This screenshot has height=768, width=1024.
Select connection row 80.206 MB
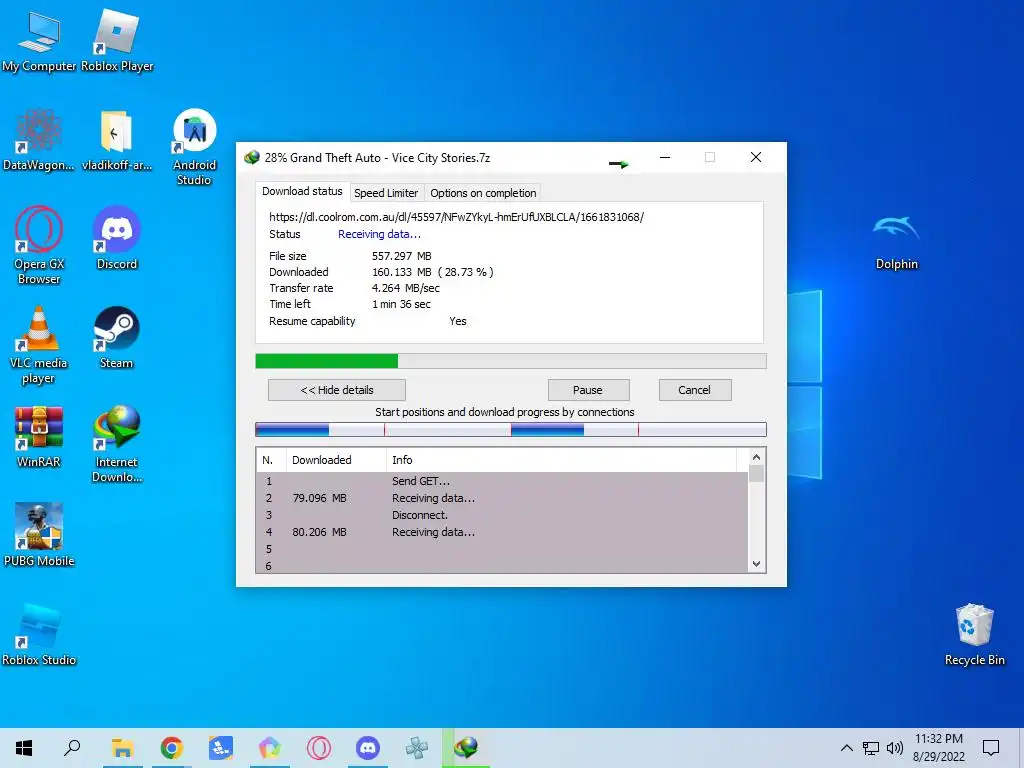[x=502, y=532]
